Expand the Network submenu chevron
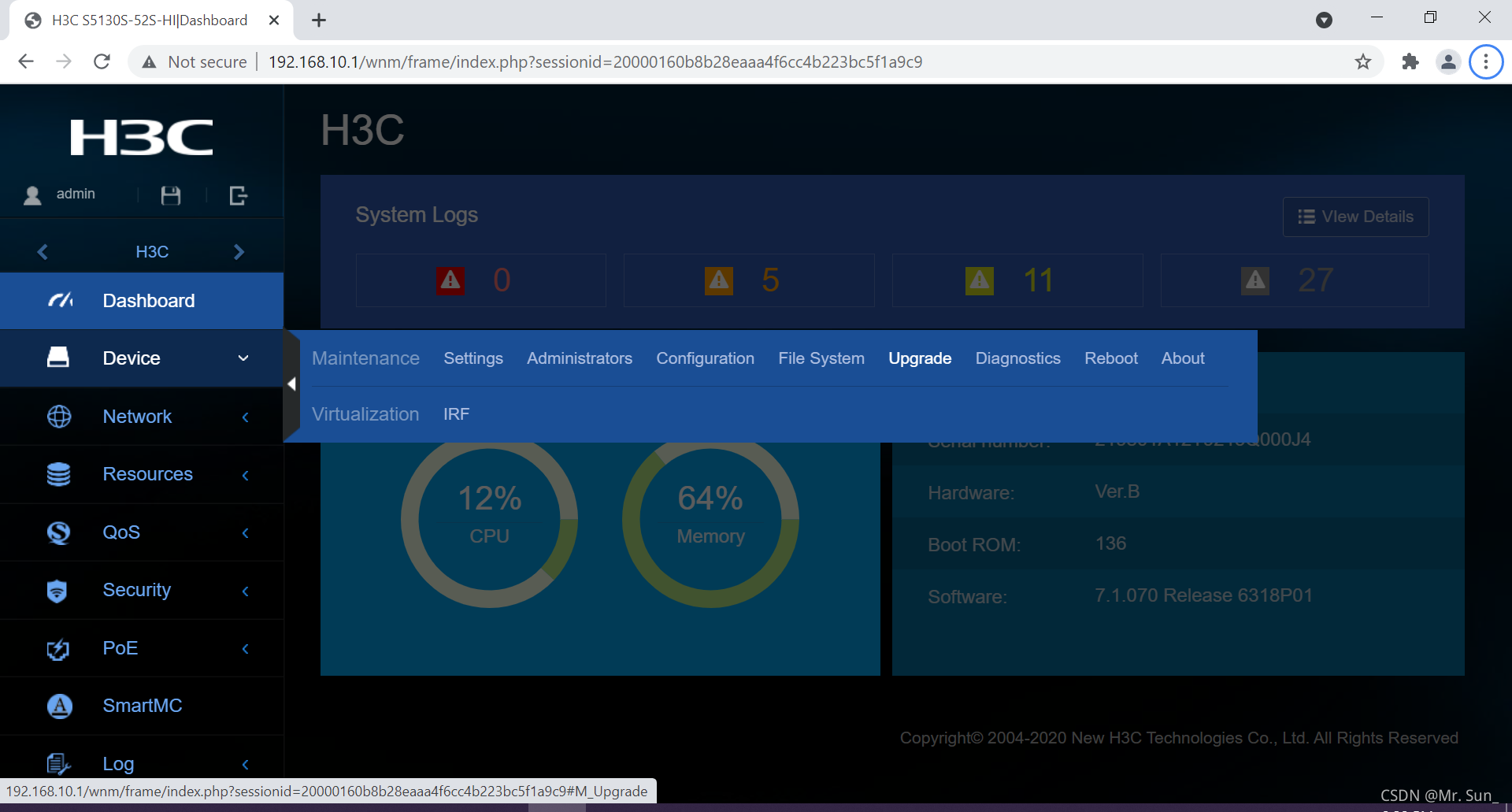Screen dimensions: 1512x812 [x=245, y=417]
